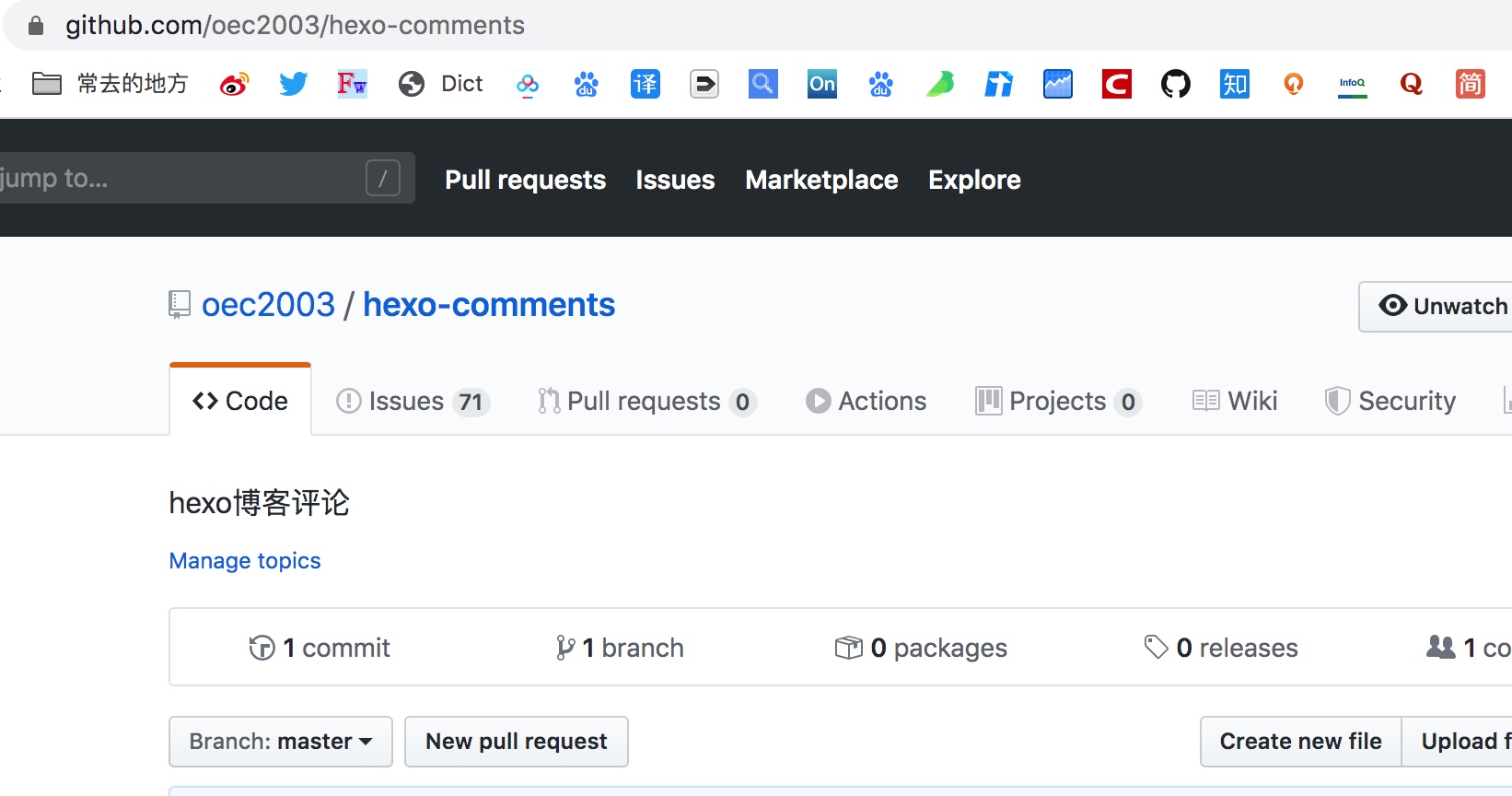Open the red C CSDN bookmark

pyautogui.click(x=1117, y=85)
